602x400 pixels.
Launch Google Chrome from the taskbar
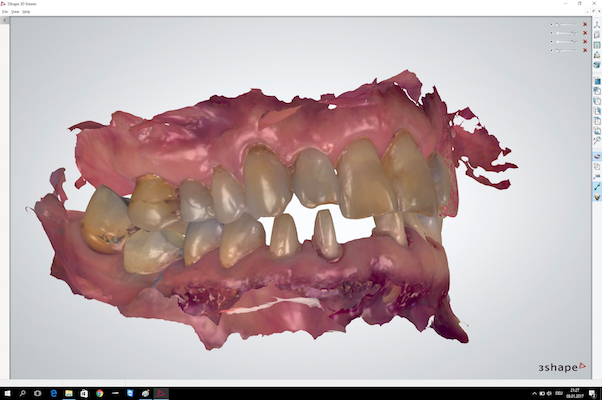coord(101,393)
